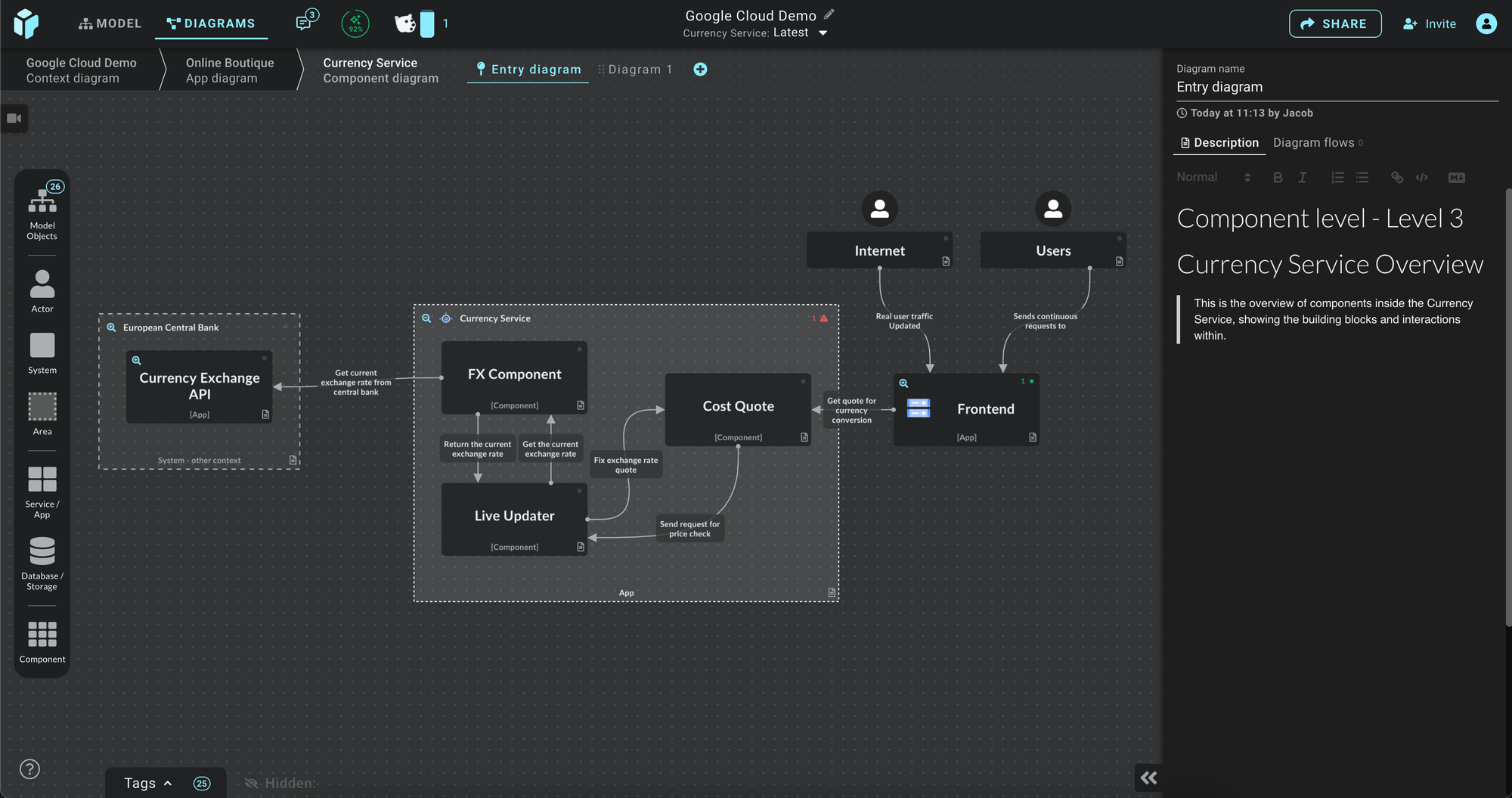Open document icon on Internet actor
The width and height of the screenshot is (1512, 798).
(x=946, y=261)
